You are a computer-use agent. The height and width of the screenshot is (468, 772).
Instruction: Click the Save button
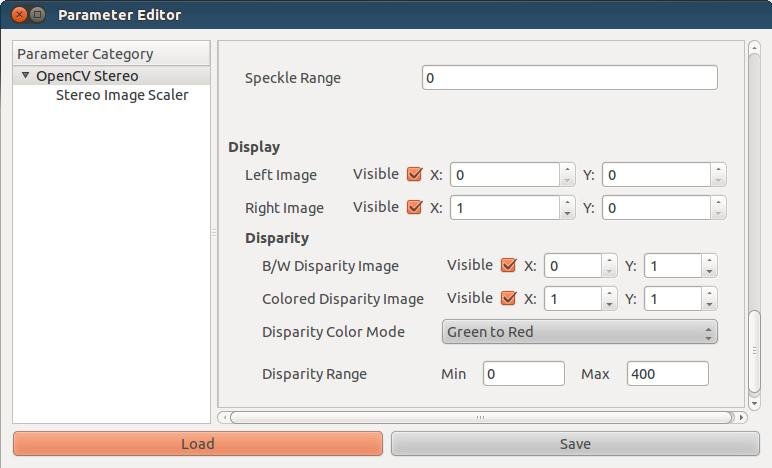pos(575,443)
